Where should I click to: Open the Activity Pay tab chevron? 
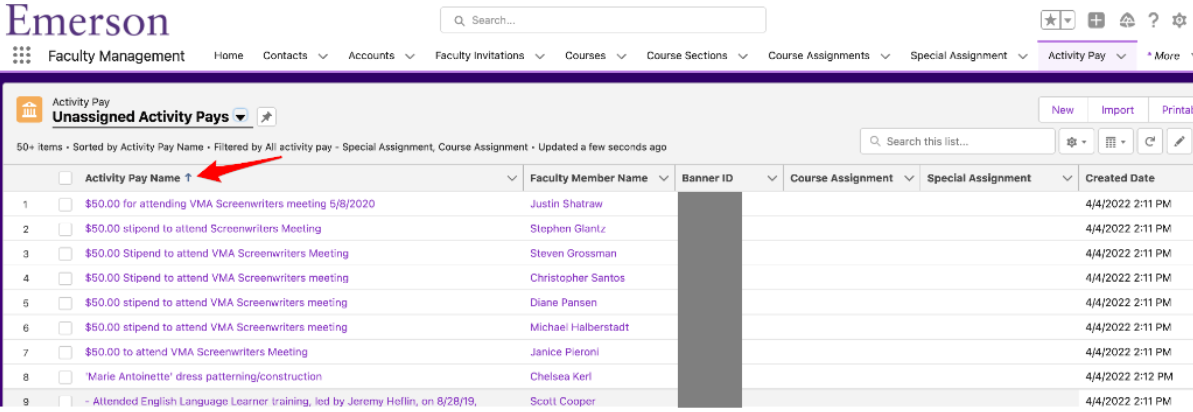(1121, 56)
